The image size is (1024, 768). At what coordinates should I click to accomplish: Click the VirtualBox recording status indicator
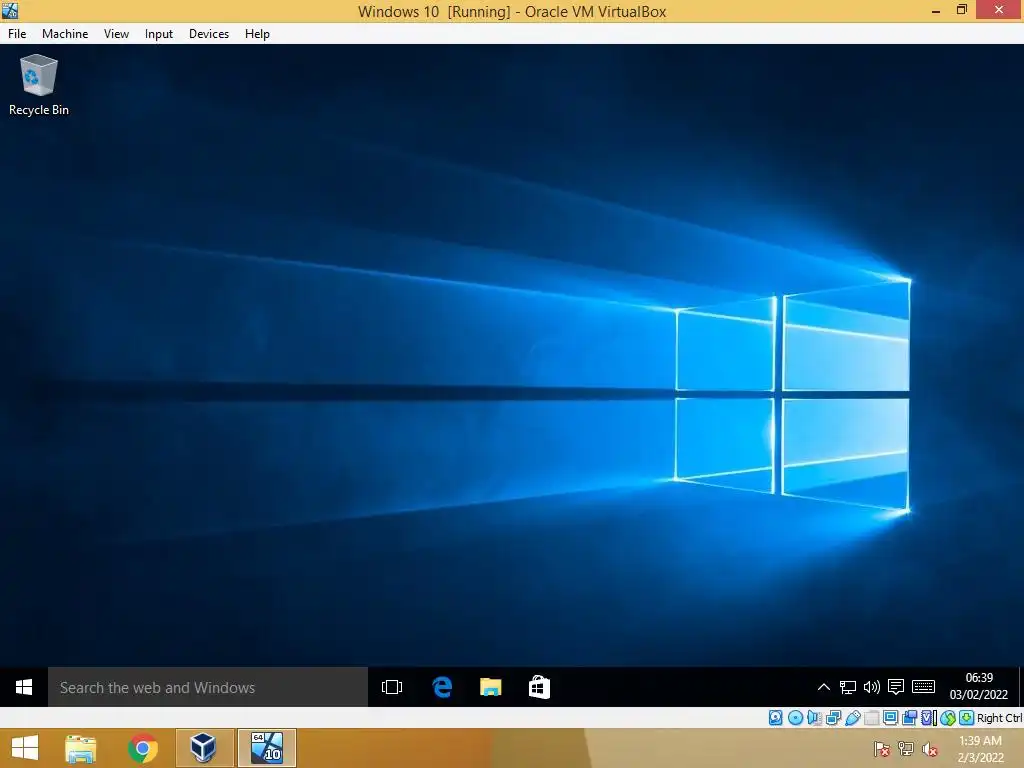click(909, 718)
